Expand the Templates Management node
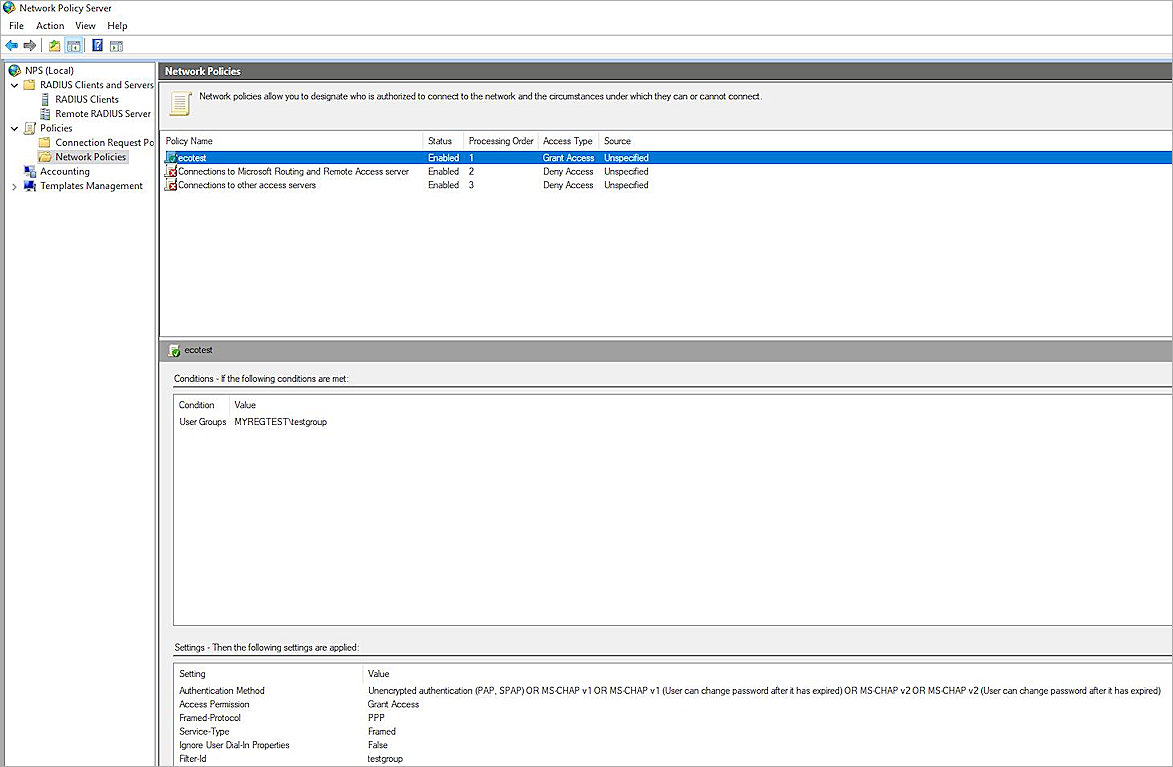Viewport: 1173px width, 767px height. click(14, 185)
